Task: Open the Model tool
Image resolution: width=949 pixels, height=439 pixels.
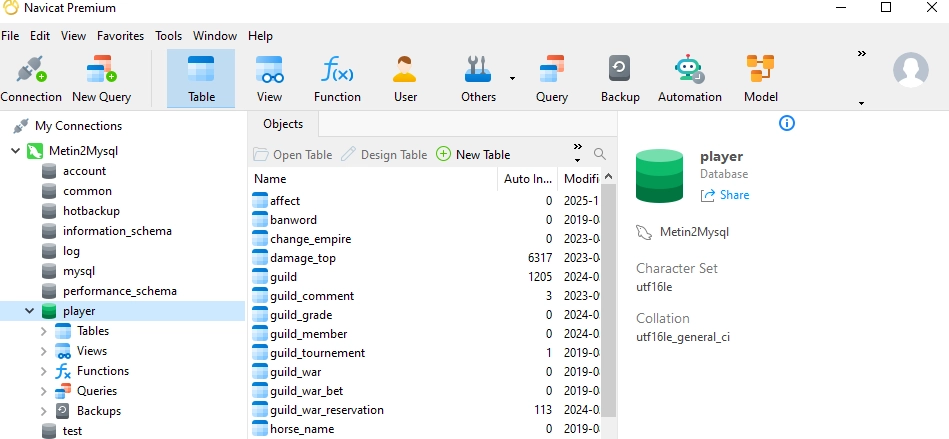Action: tap(760, 79)
